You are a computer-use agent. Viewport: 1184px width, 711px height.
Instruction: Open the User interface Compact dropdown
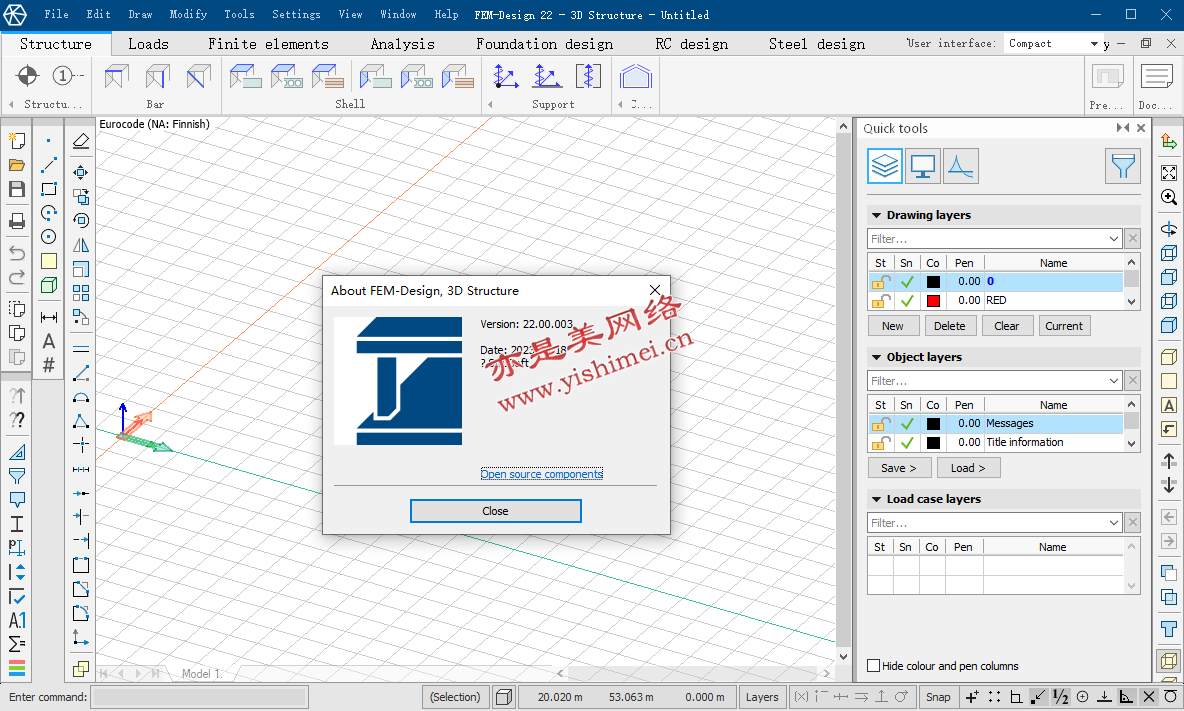tap(1053, 44)
